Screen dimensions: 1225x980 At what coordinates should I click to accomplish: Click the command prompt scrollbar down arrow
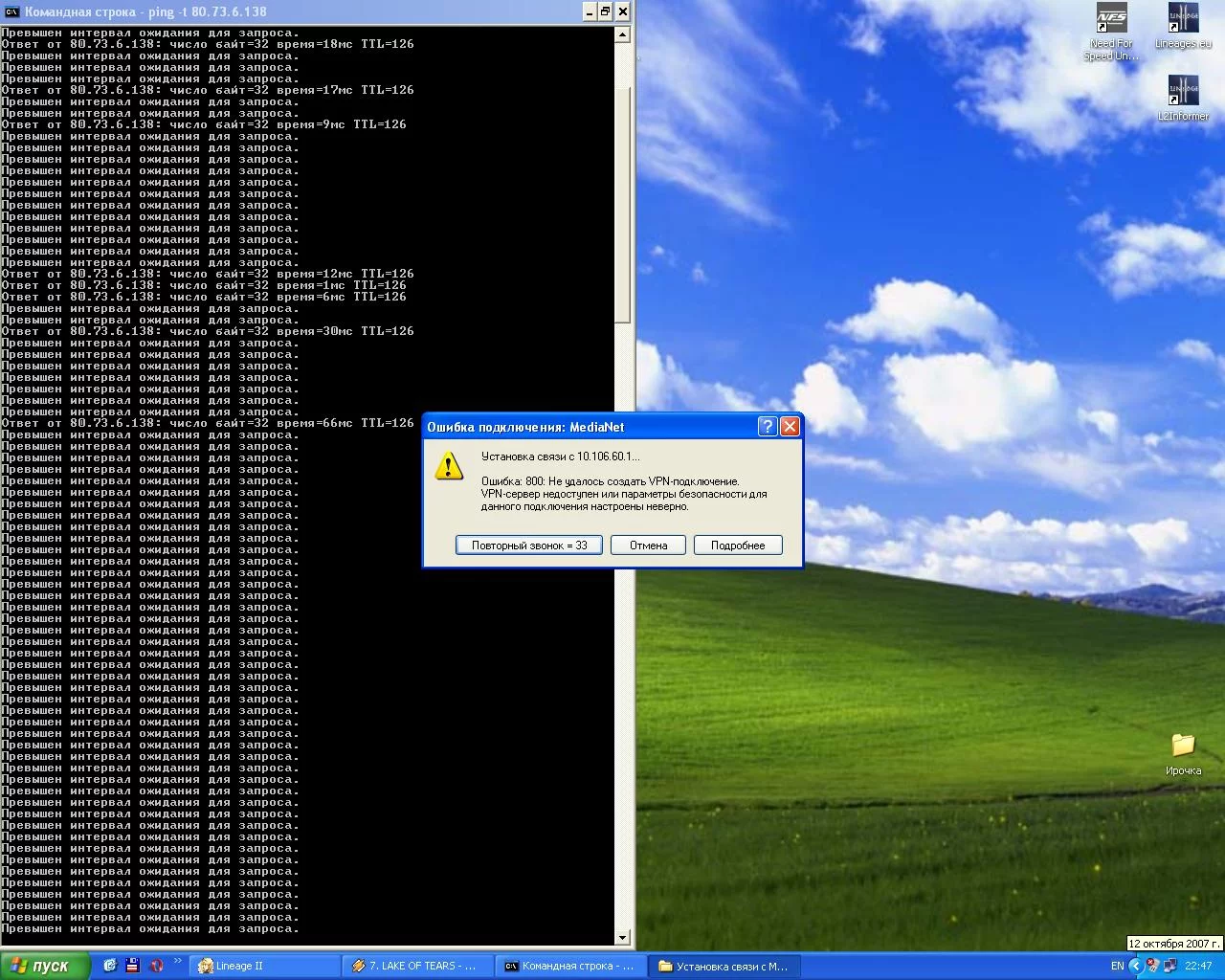[622, 937]
